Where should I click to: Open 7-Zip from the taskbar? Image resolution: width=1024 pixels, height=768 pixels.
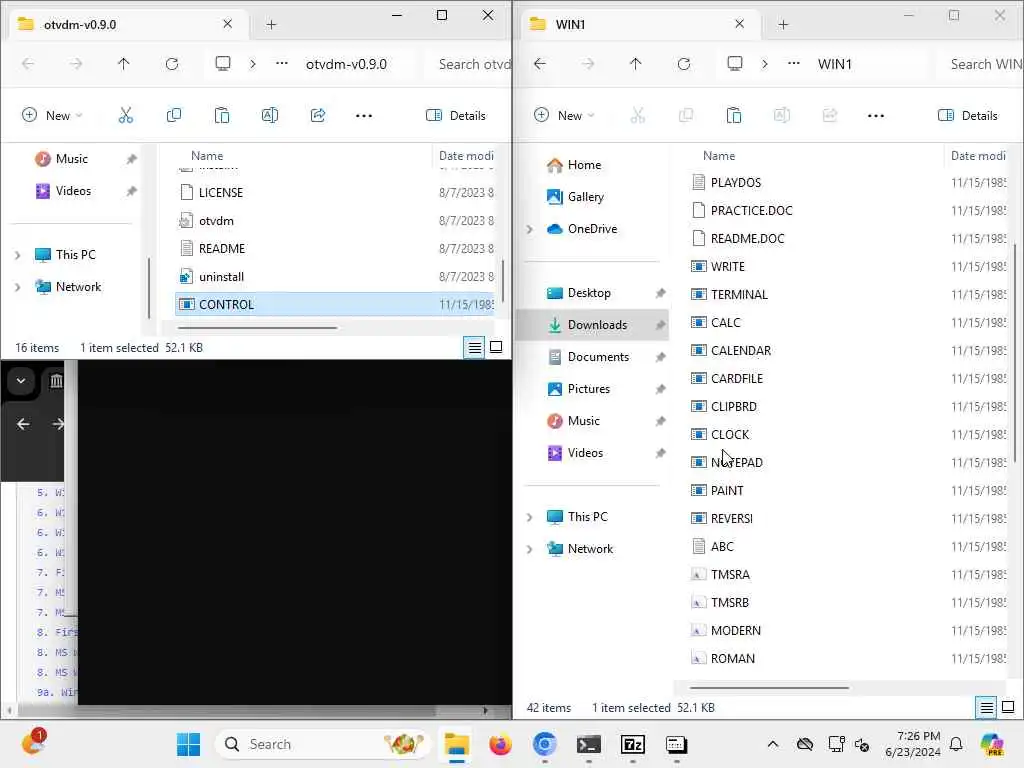[633, 744]
